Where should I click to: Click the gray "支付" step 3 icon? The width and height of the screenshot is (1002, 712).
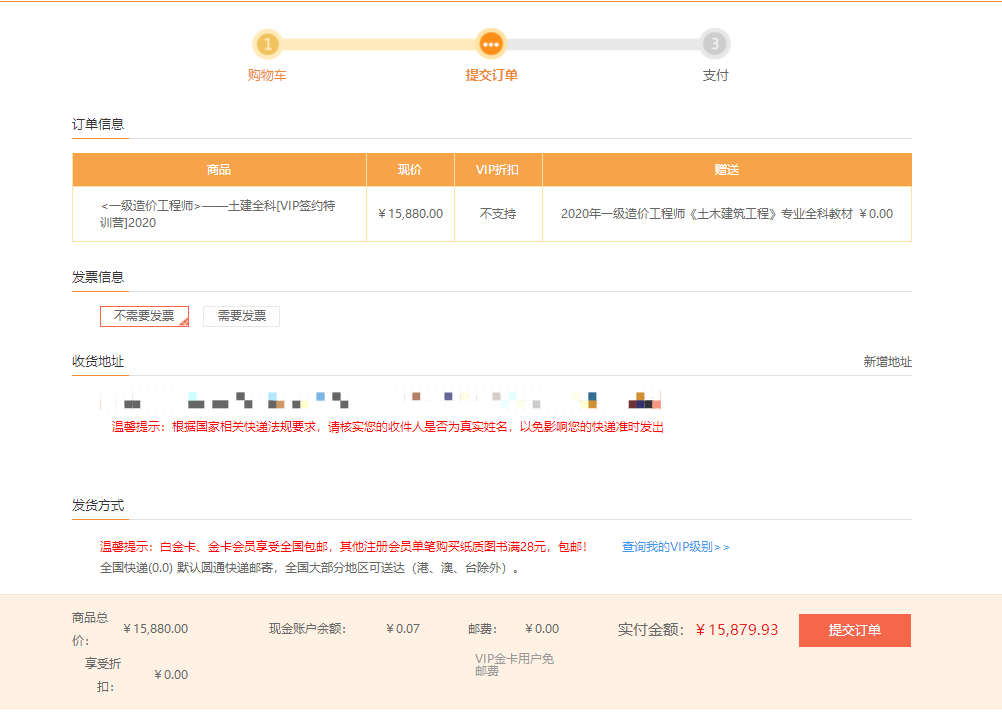point(714,45)
